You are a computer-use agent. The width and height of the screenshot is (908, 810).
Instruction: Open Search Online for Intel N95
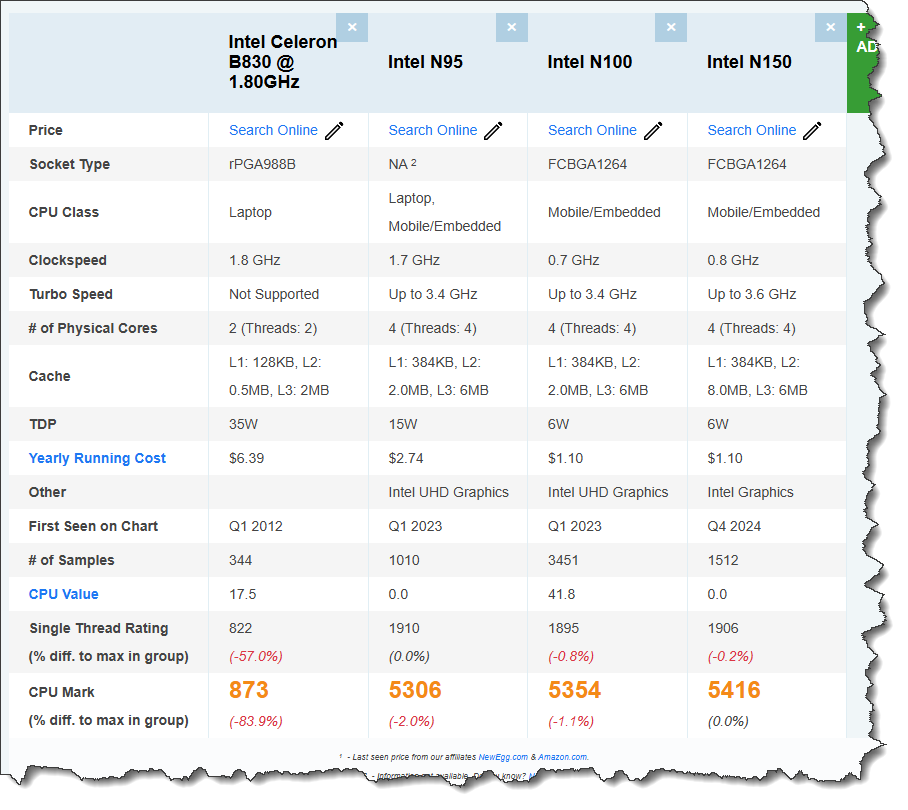point(433,130)
